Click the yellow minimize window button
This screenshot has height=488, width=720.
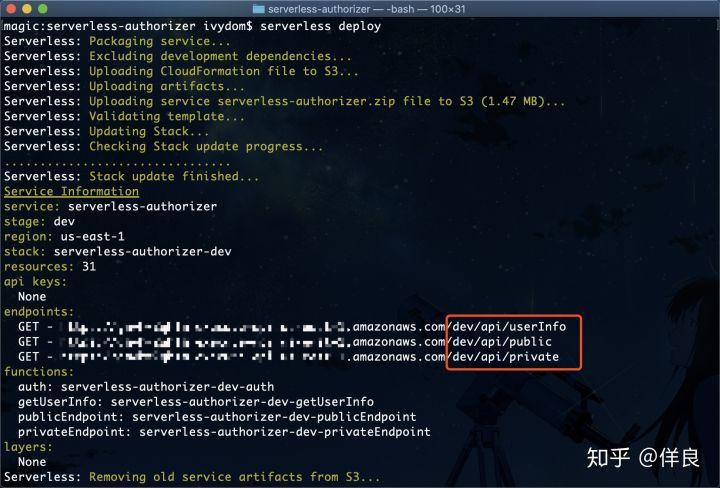click(27, 9)
